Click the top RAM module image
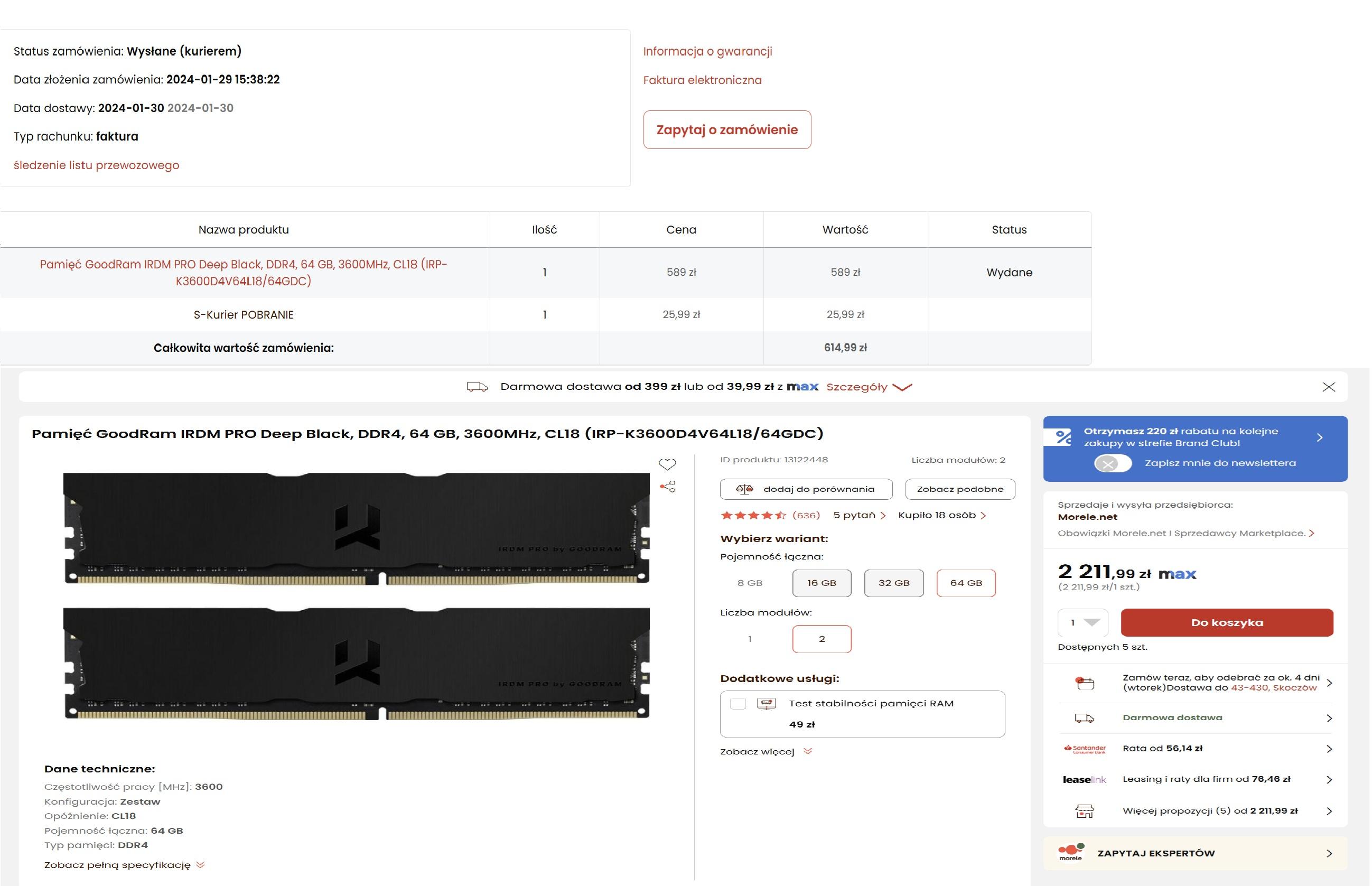Viewport: 1372px width, 886px height. click(357, 528)
